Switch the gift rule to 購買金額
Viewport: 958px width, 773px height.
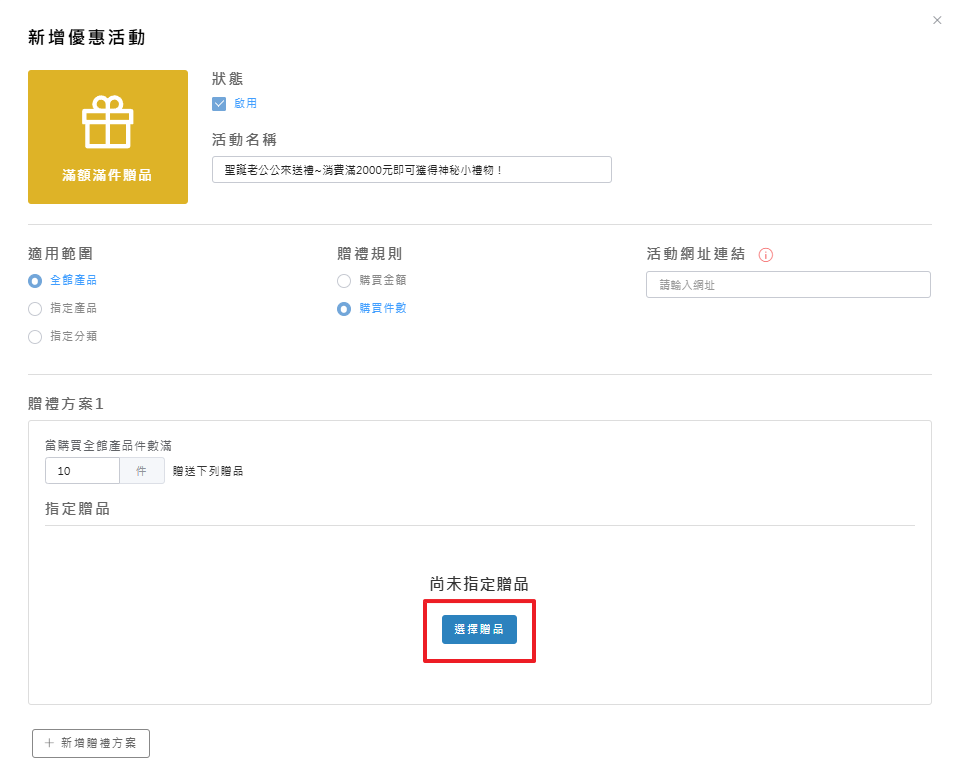tap(344, 281)
